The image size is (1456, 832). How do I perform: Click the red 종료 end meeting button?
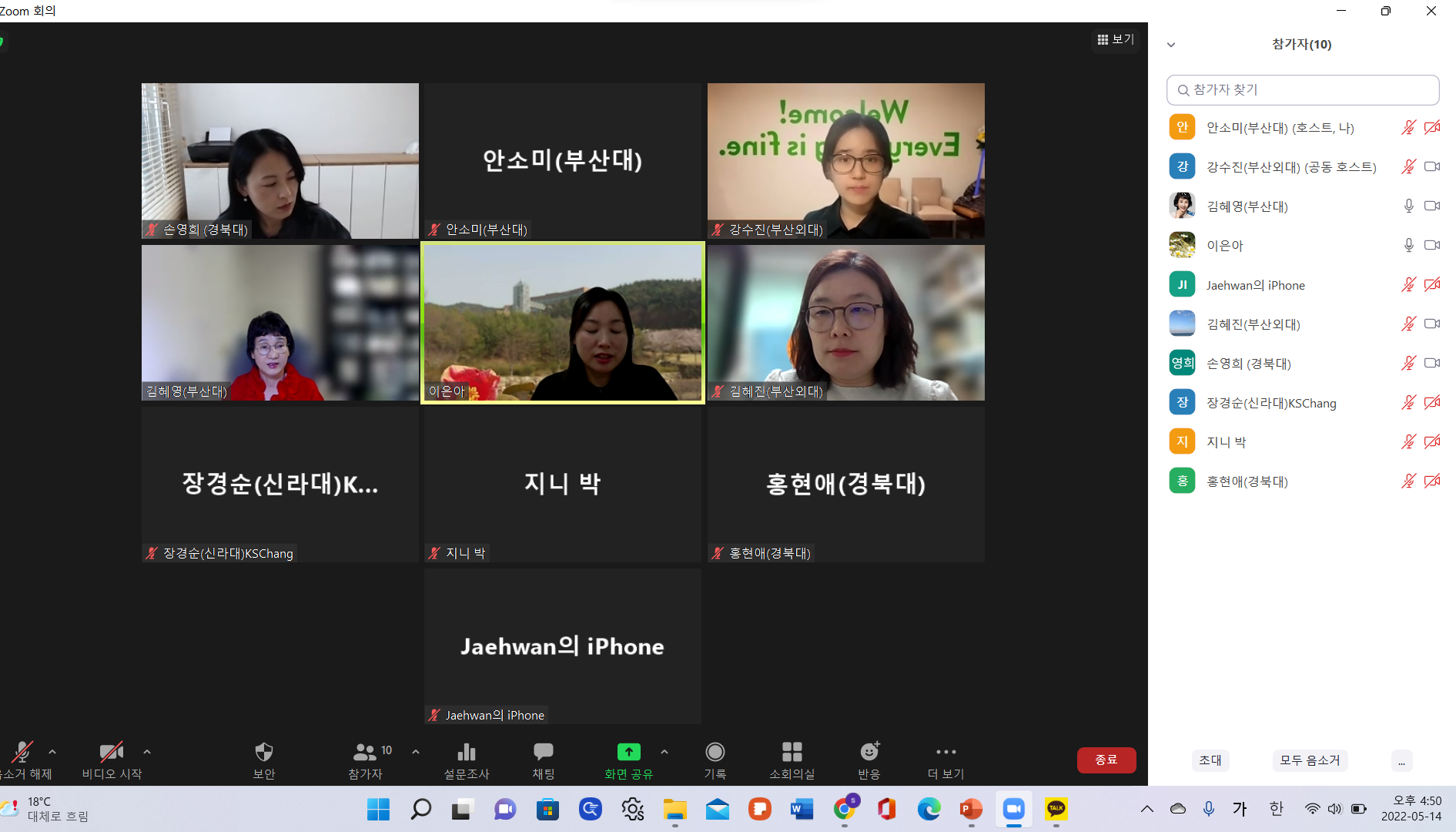tap(1106, 760)
